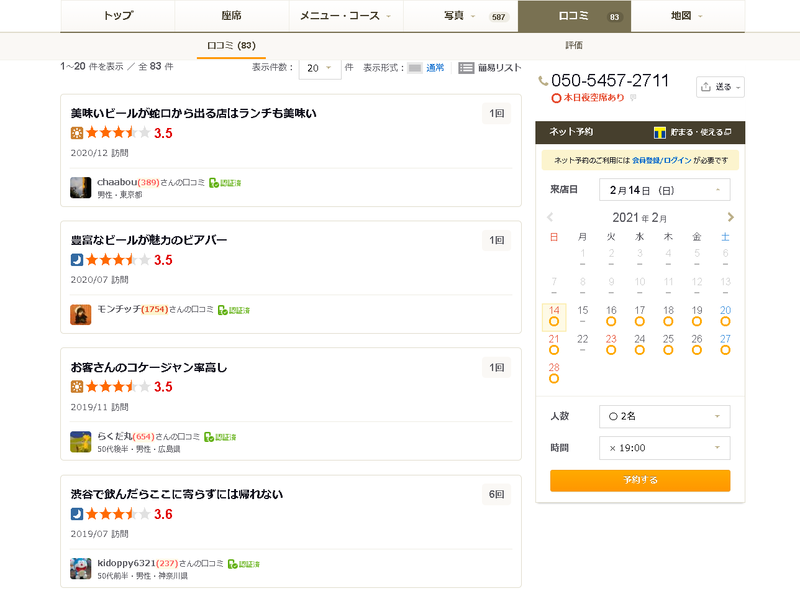The image size is (800, 596).
Task: Switch to the 評価 sub-tab
Action: click(573, 45)
